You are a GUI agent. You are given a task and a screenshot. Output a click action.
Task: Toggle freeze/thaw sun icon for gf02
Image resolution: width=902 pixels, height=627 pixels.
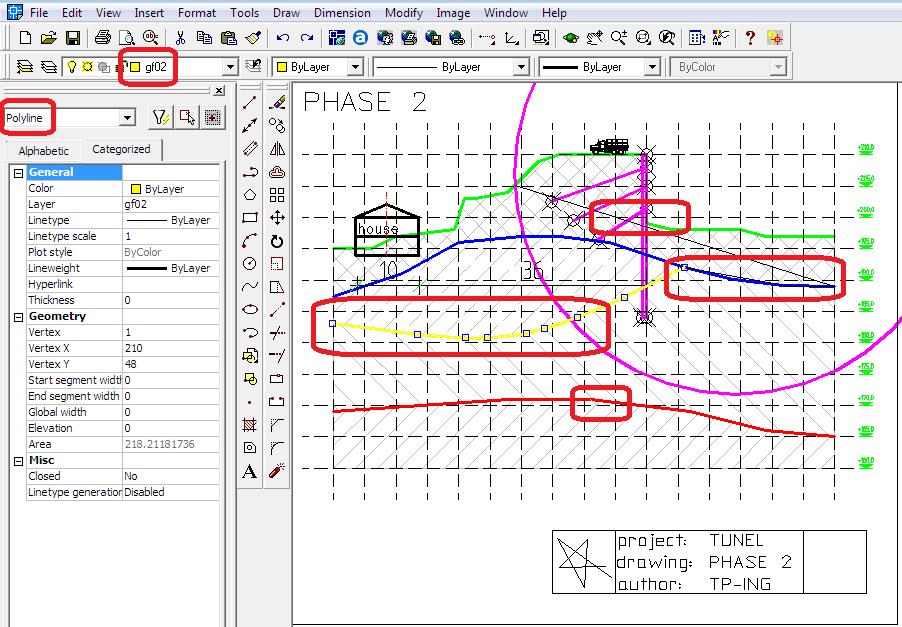tap(87, 67)
